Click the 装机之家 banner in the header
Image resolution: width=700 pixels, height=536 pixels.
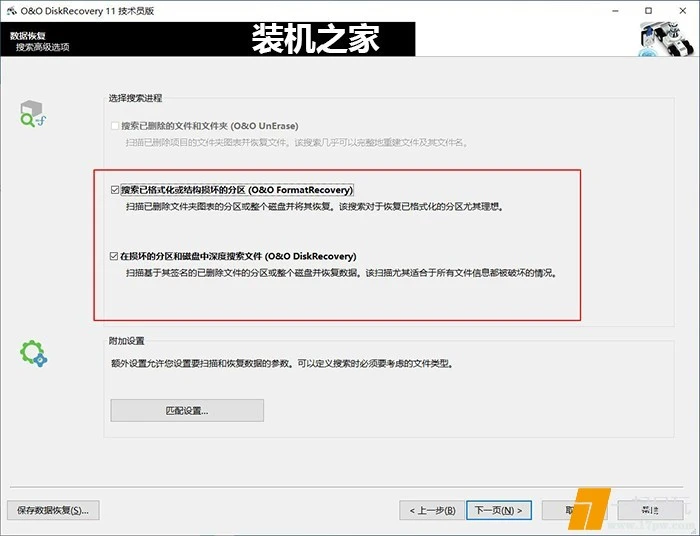315,39
